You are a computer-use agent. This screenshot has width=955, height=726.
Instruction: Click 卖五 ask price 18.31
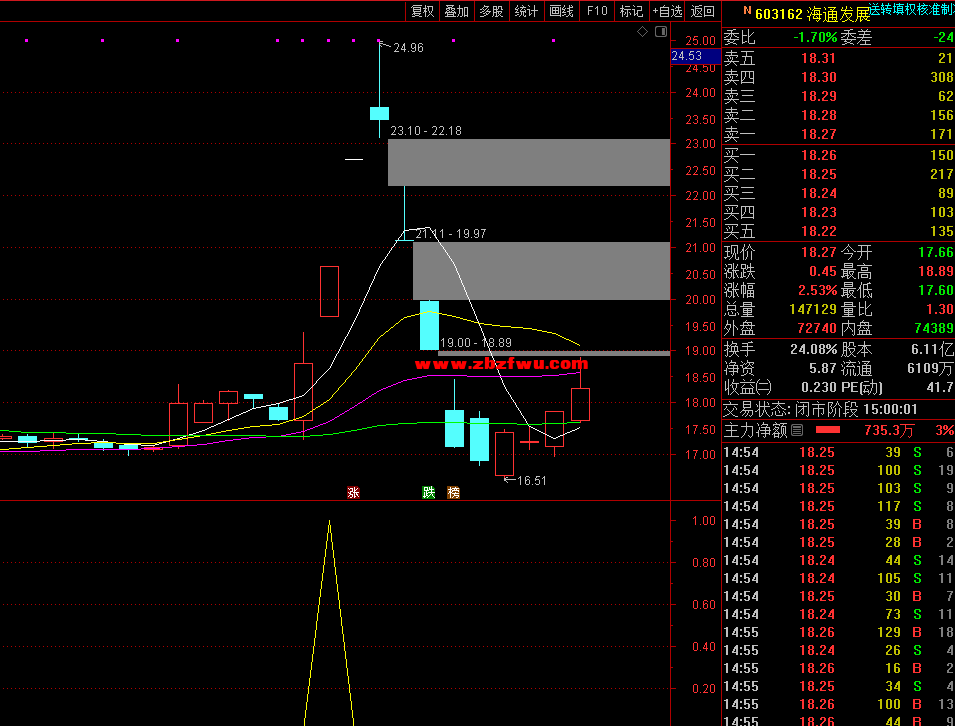[819, 58]
